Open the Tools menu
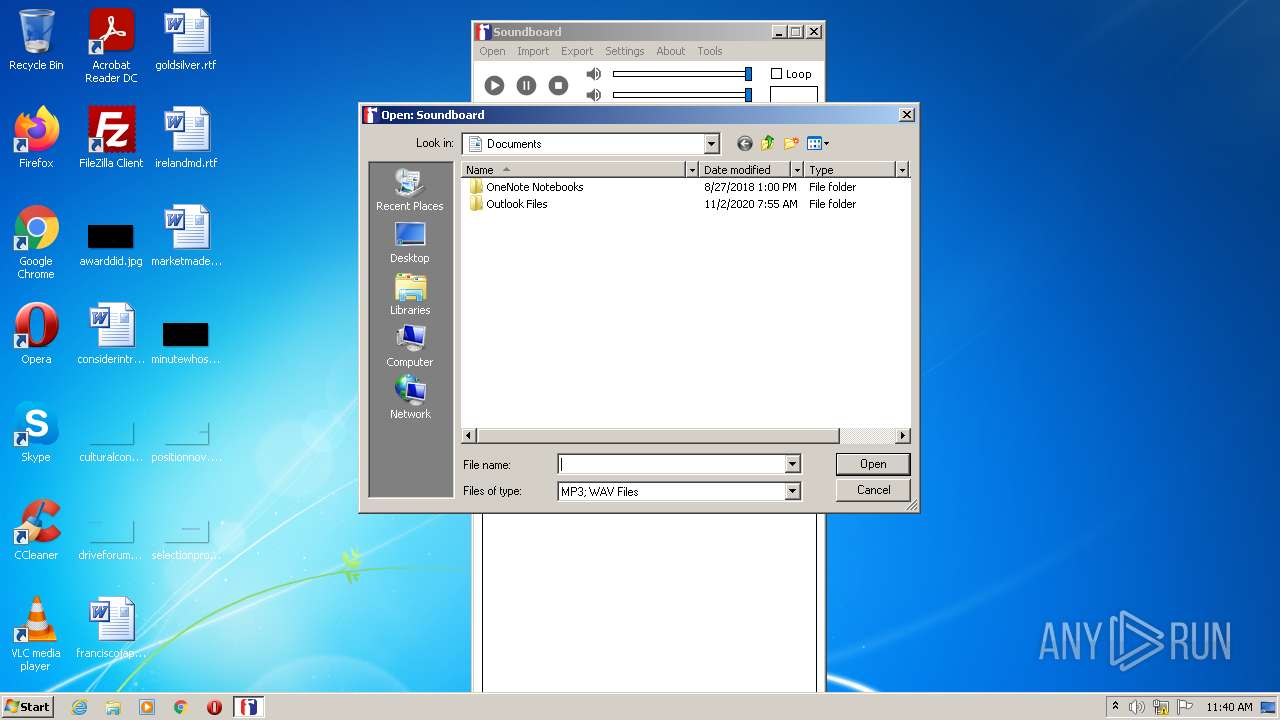 (710, 51)
